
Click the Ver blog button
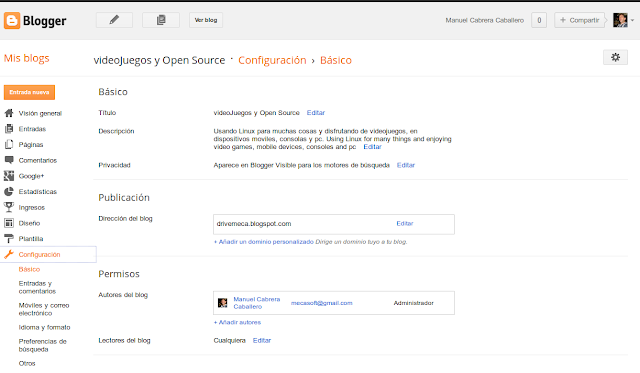tap(206, 20)
